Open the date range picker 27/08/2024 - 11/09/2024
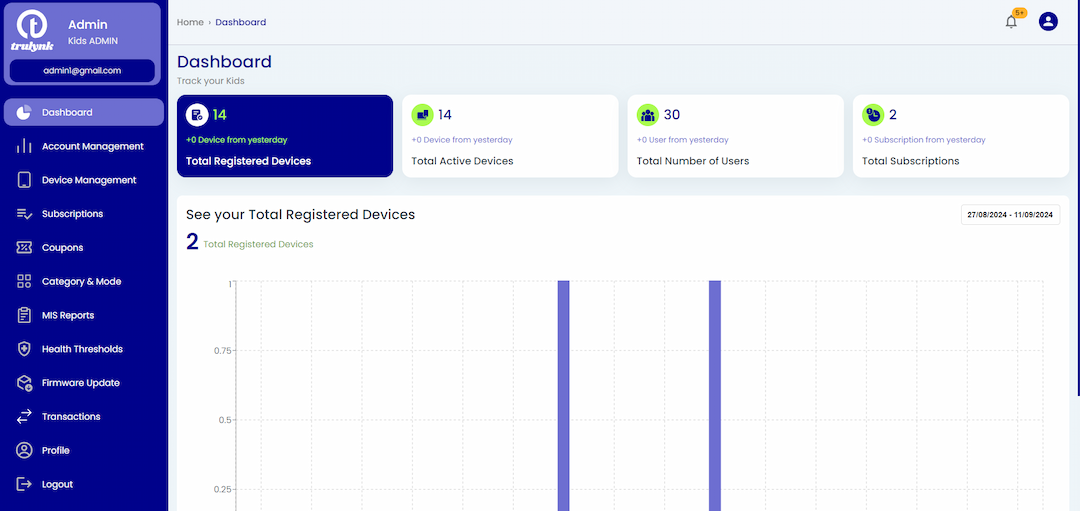This screenshot has height=511, width=1080. [1010, 215]
